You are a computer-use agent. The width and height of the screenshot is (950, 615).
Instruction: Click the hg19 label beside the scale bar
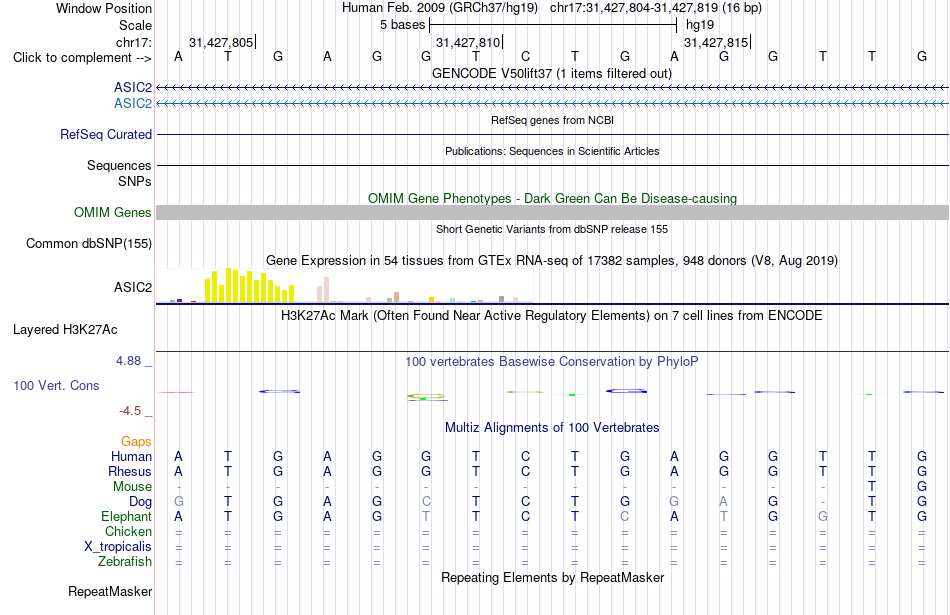click(x=700, y=25)
